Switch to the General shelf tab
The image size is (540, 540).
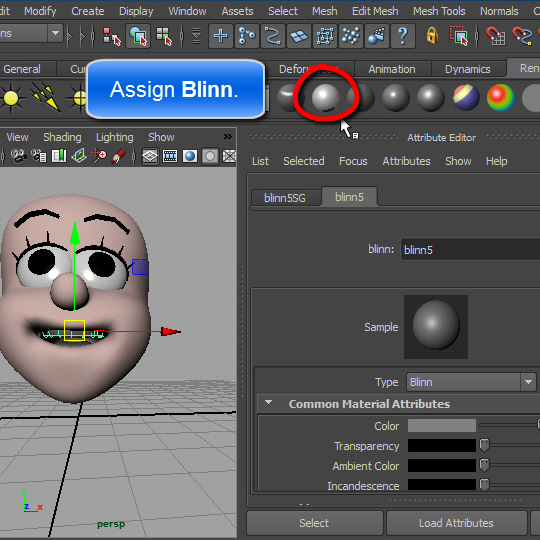click(22, 69)
